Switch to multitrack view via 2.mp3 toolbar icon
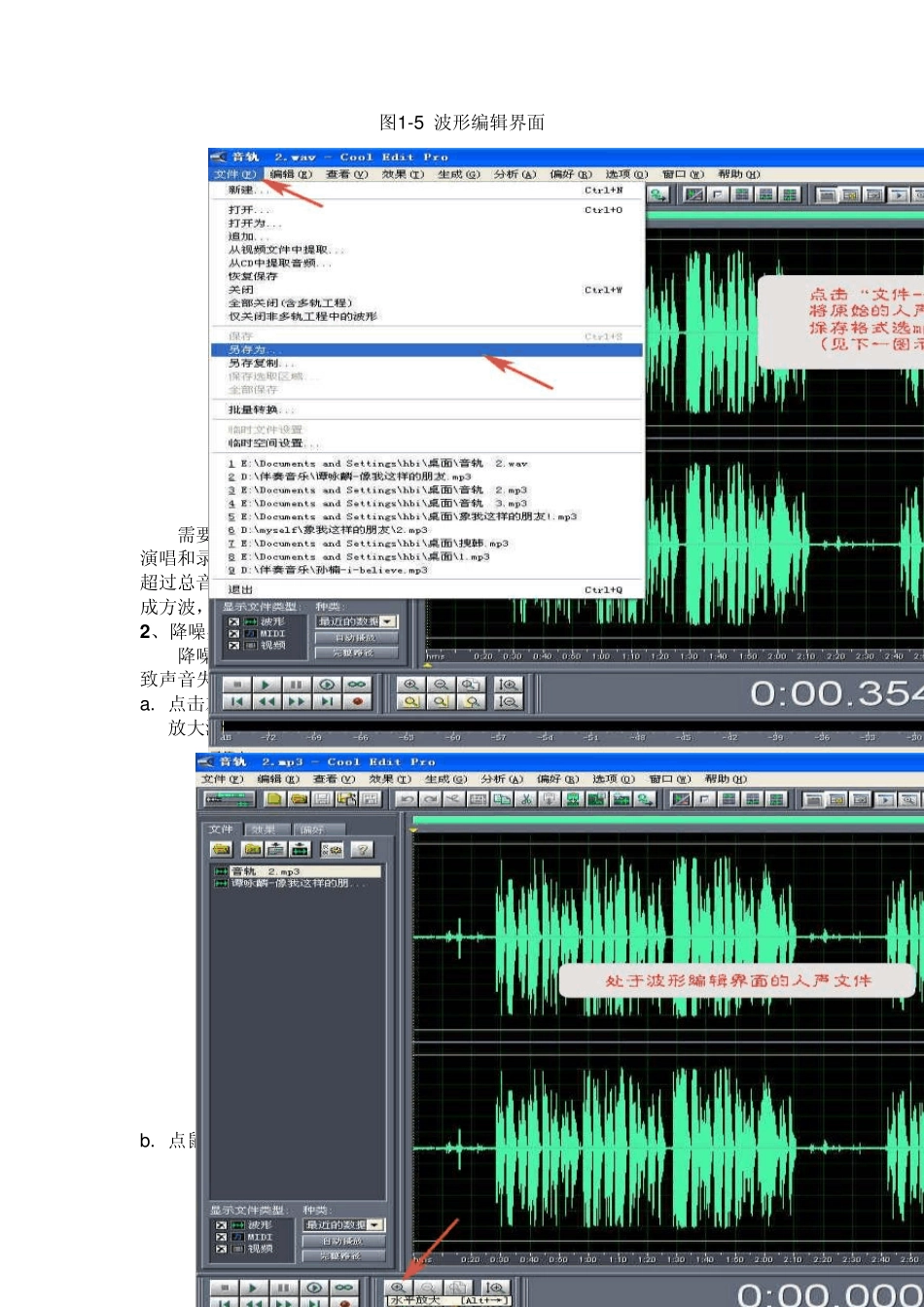The image size is (924, 1307). pyautogui.click(x=230, y=799)
